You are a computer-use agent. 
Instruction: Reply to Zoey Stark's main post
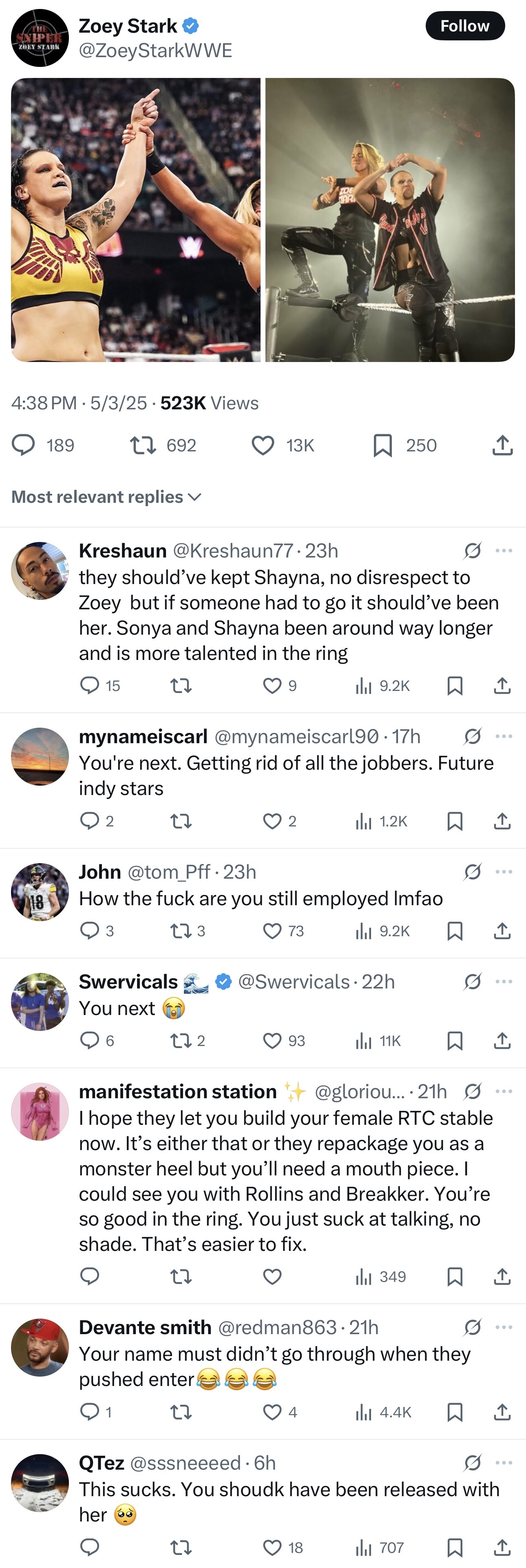point(24,446)
